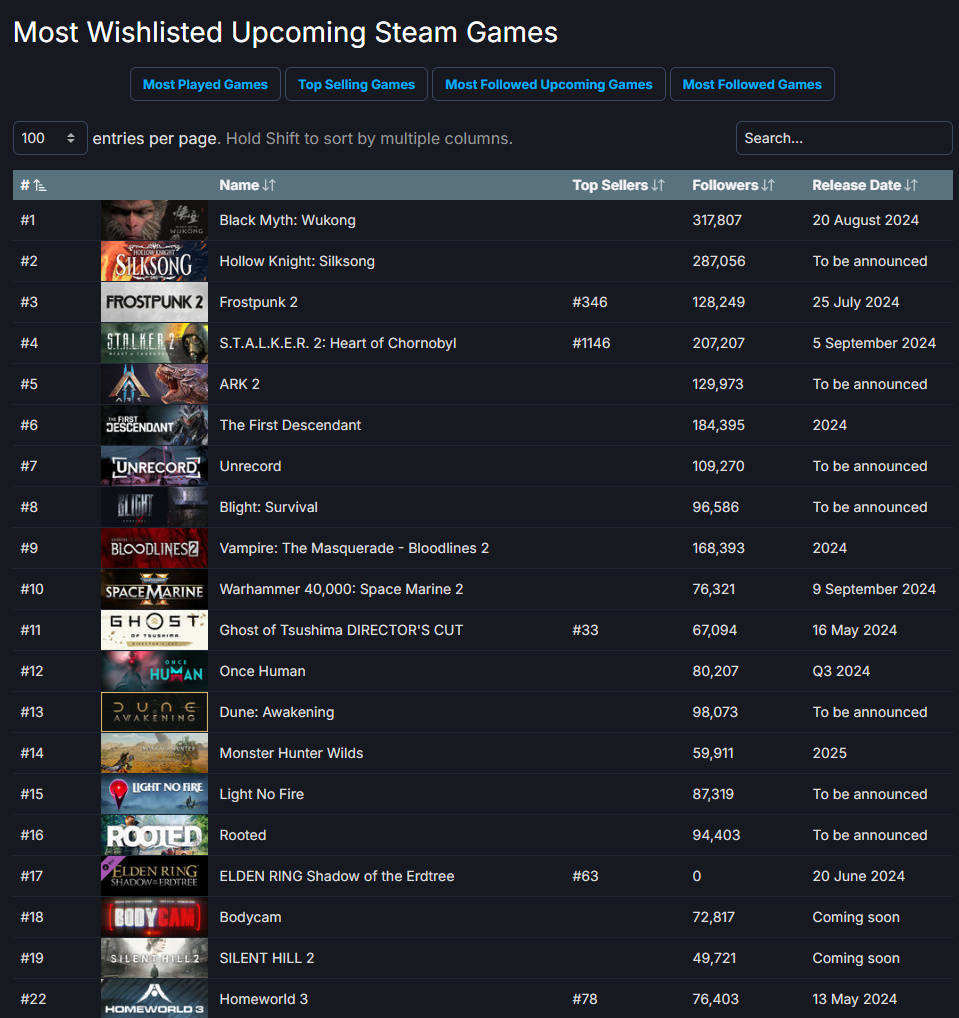This screenshot has height=1018, width=959.
Task: Click the Once Human banner image
Action: pos(155,671)
